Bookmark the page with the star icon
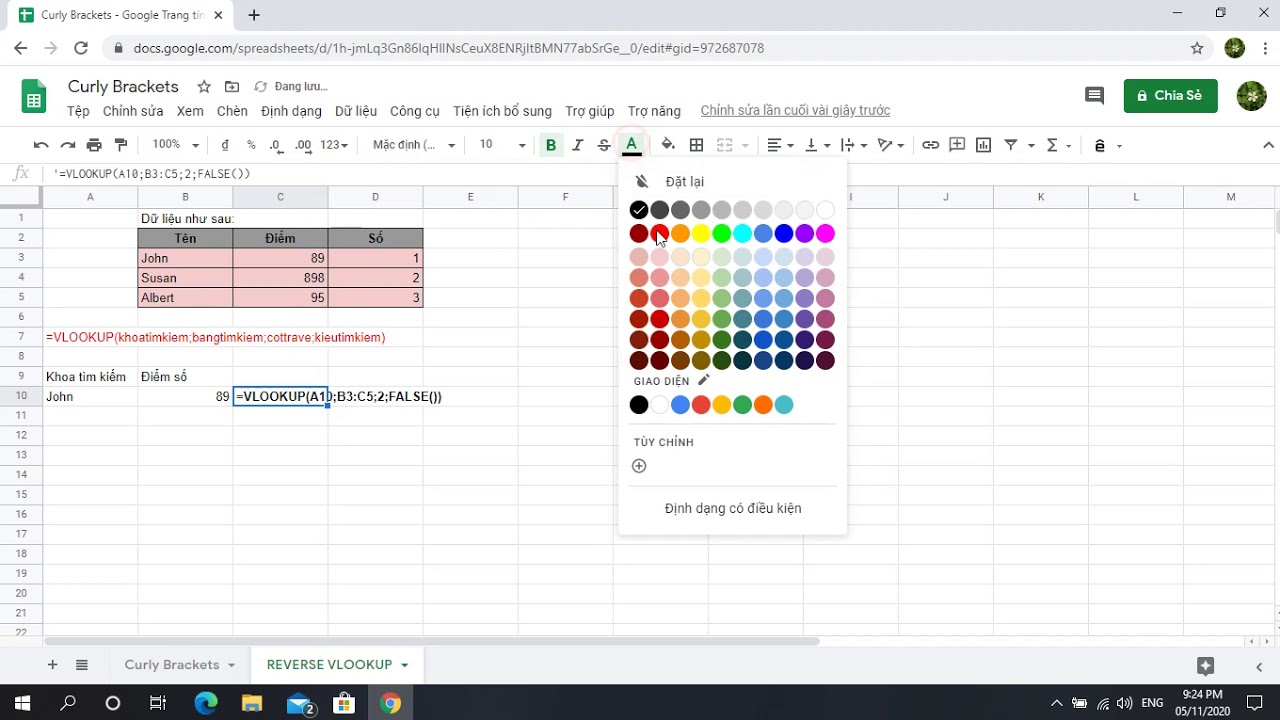Viewport: 1280px width, 720px height. (1197, 48)
